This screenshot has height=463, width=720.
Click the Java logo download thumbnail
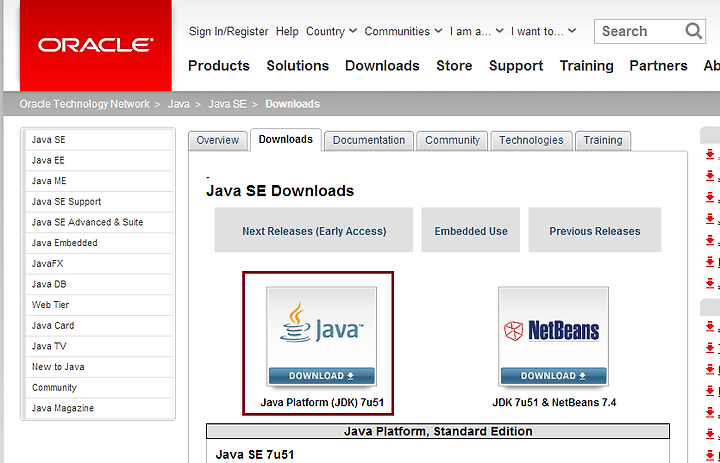321,336
